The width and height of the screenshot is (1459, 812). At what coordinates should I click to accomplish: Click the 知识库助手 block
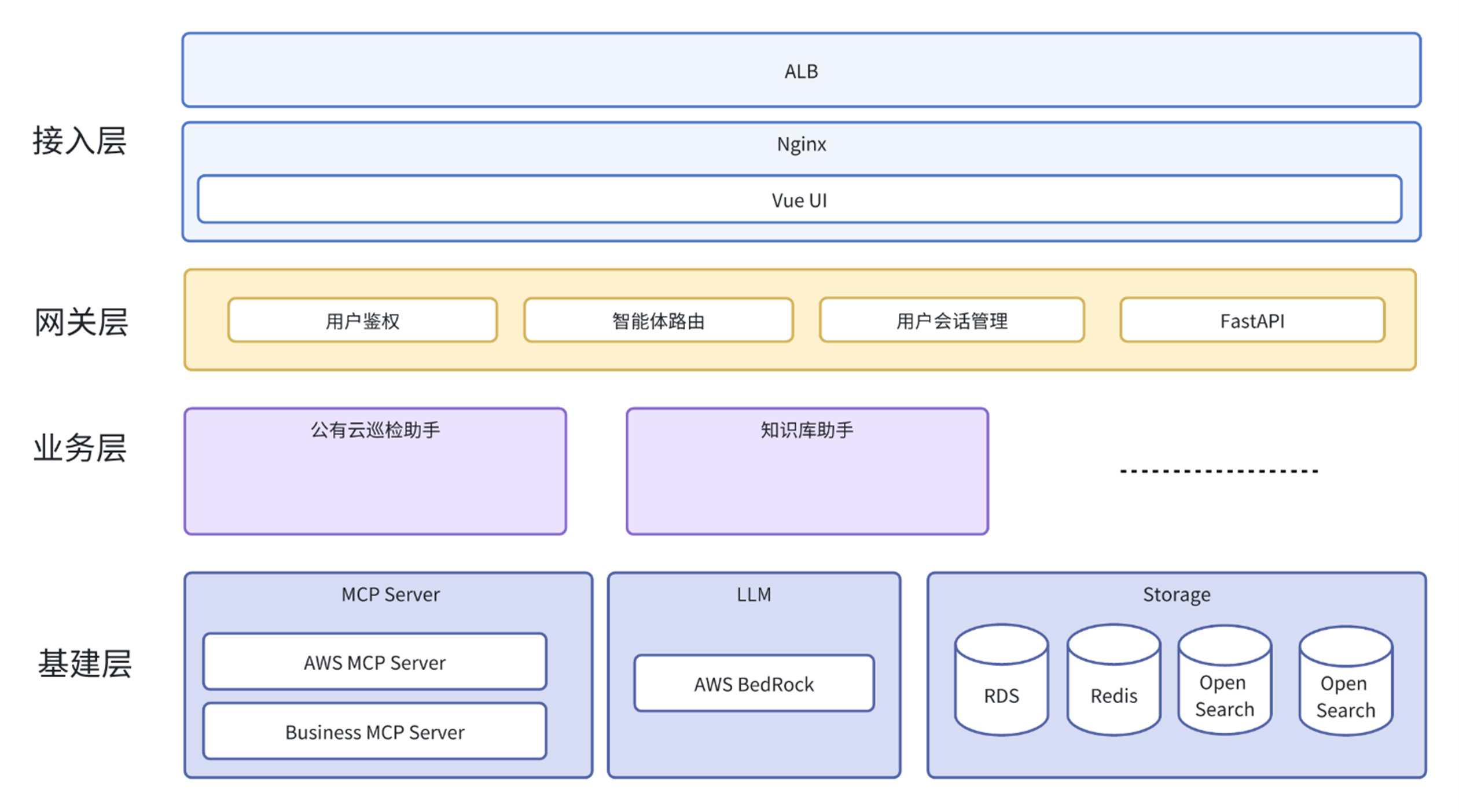(807, 471)
